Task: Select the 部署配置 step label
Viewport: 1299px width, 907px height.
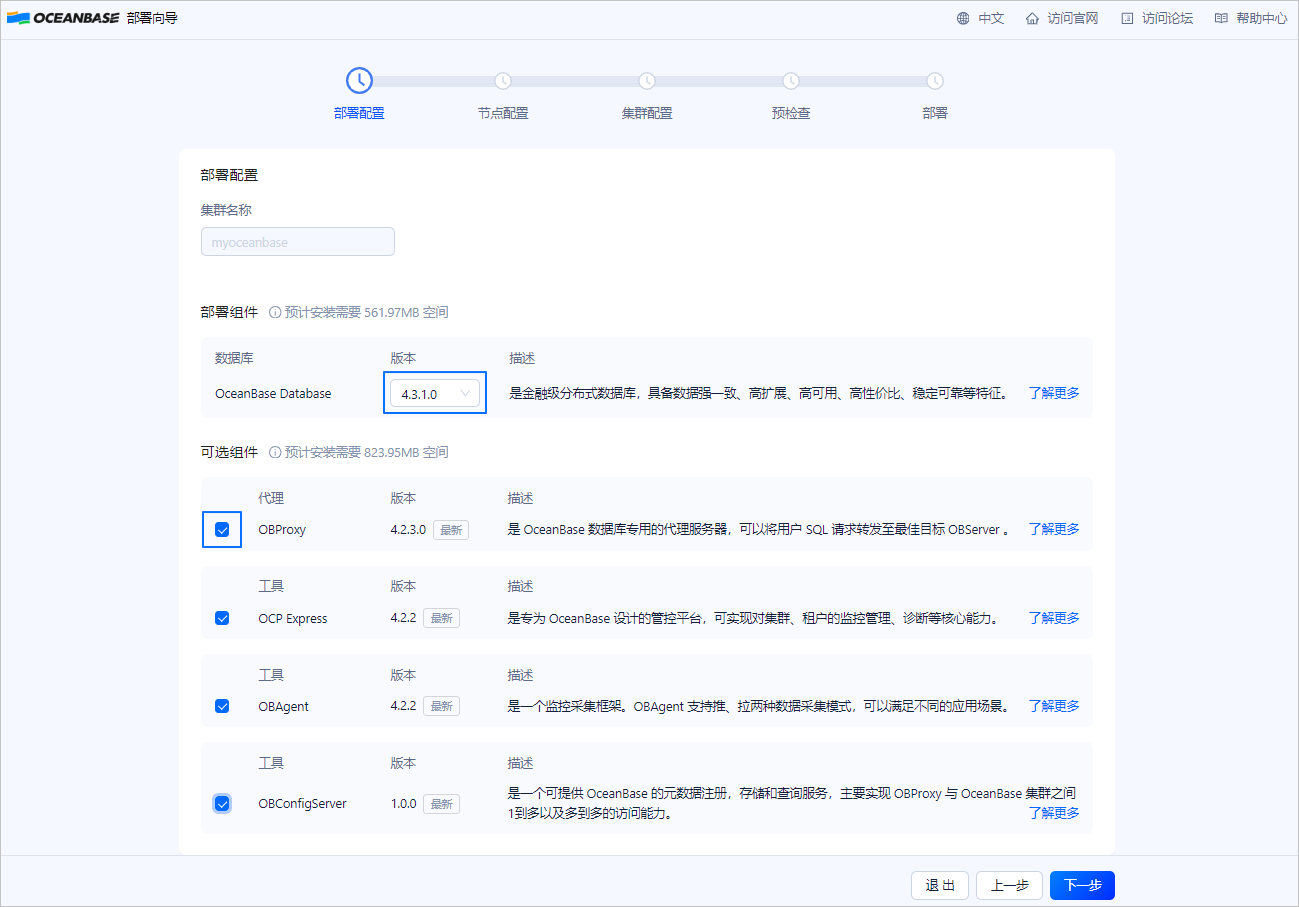Action: click(359, 113)
